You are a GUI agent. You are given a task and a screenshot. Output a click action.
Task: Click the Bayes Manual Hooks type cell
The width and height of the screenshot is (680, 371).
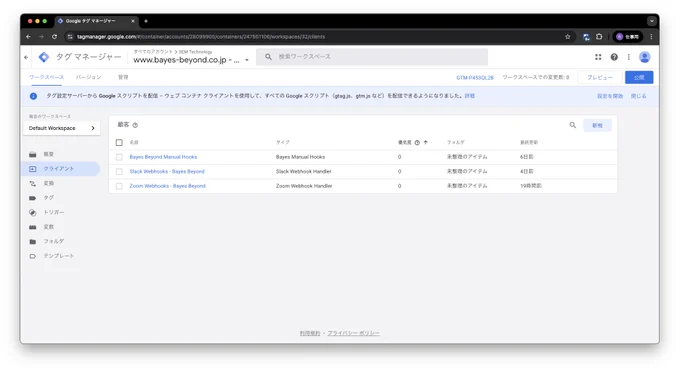(x=300, y=157)
